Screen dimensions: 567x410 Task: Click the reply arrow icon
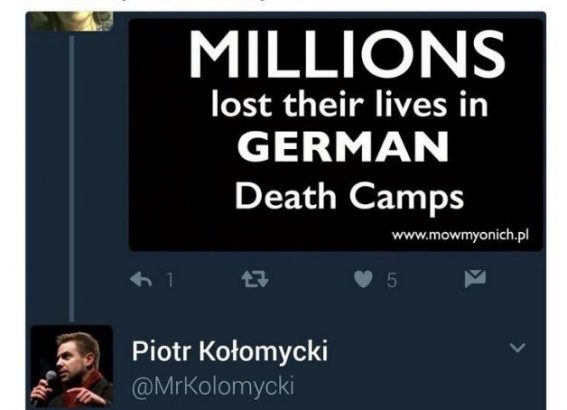tap(141, 279)
